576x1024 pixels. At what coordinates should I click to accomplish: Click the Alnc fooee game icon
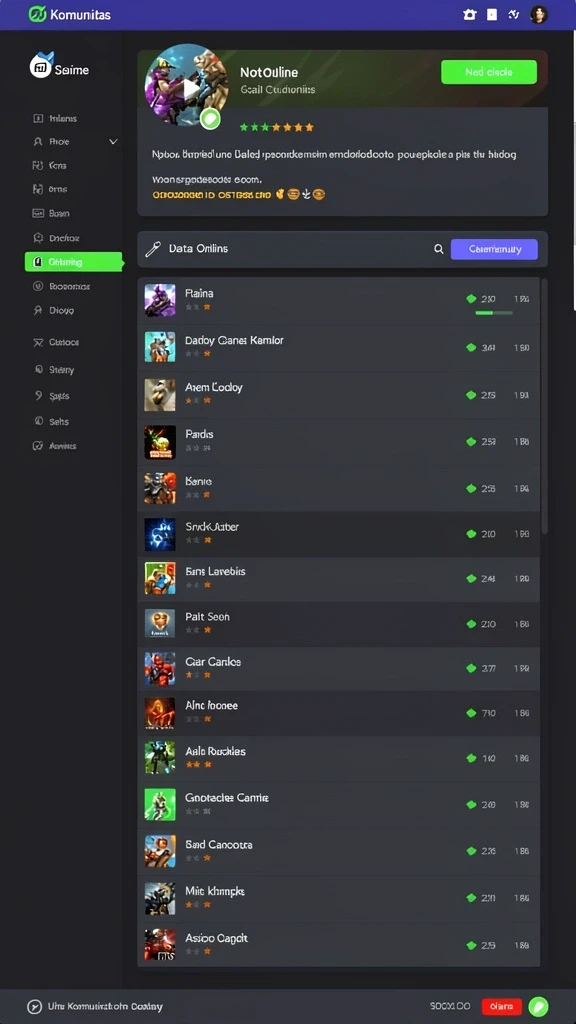[x=160, y=713]
